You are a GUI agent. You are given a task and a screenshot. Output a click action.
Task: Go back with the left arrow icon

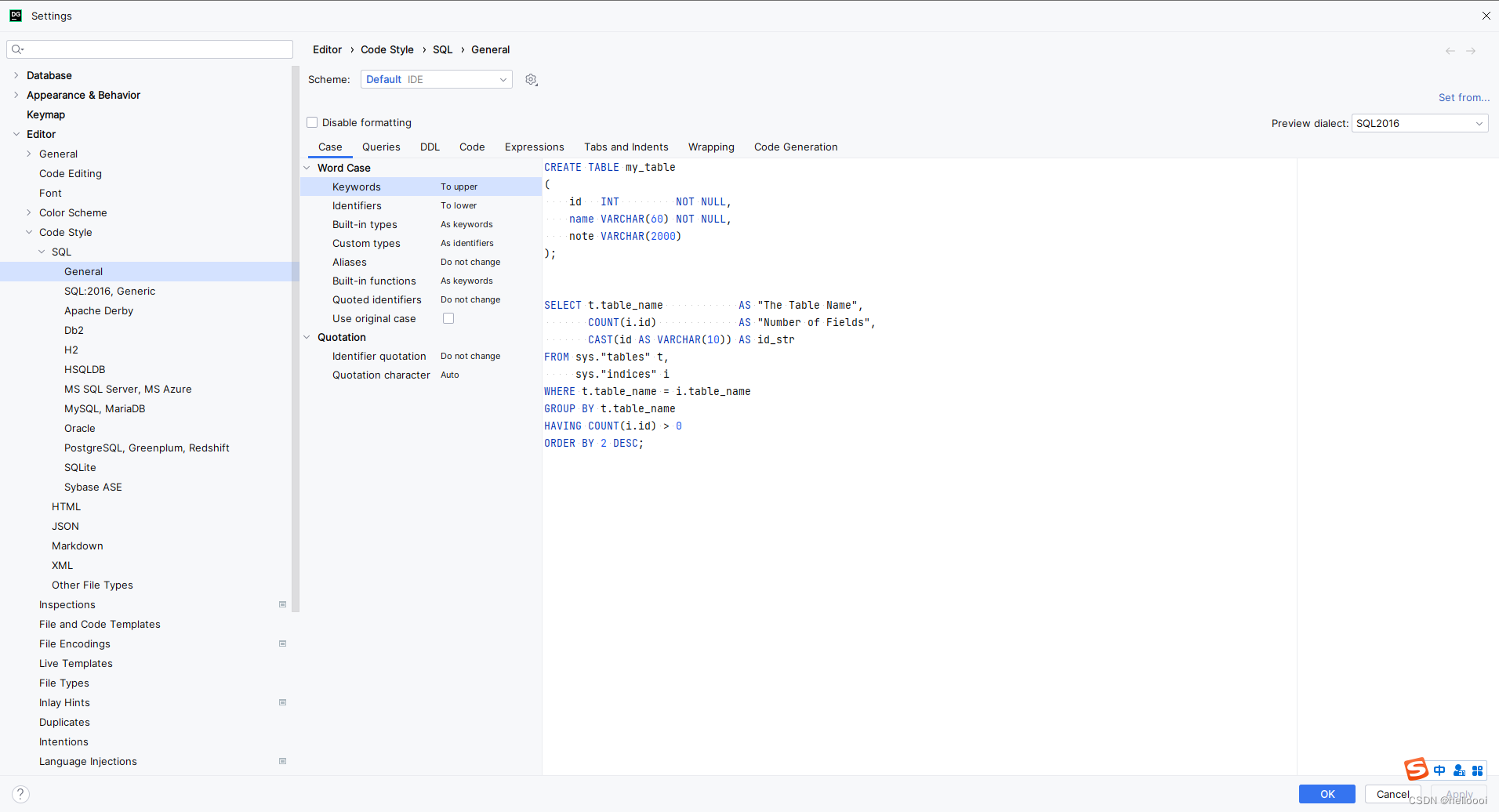(x=1450, y=51)
